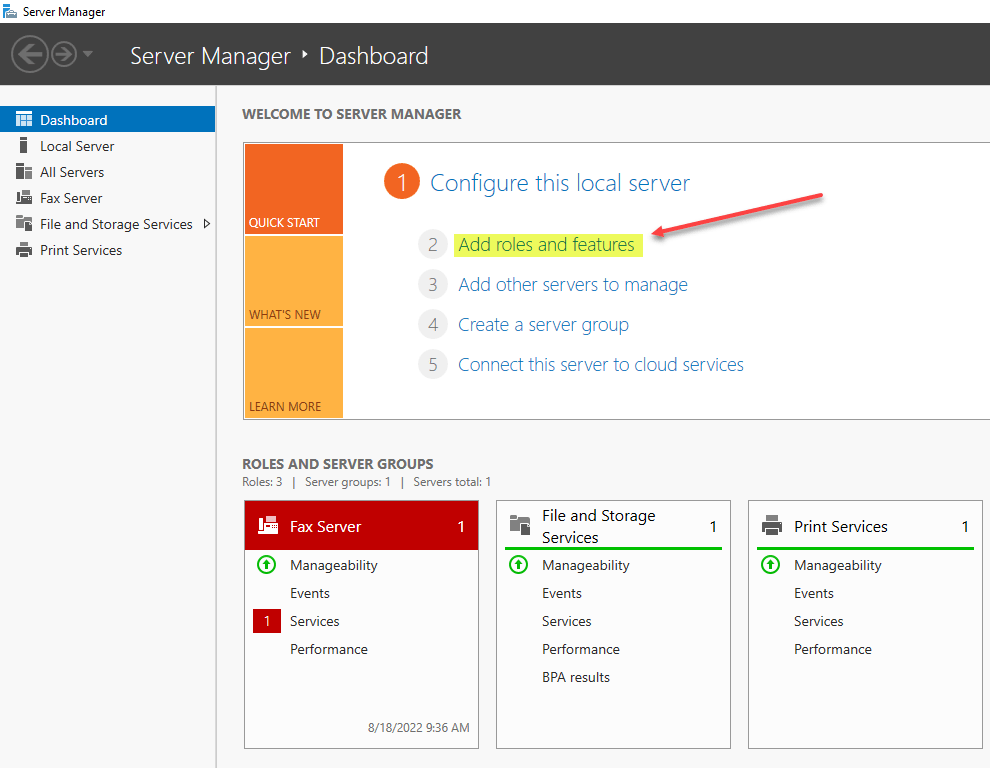Click the All Servers icon in sidebar
The height and width of the screenshot is (768, 990).
click(24, 172)
